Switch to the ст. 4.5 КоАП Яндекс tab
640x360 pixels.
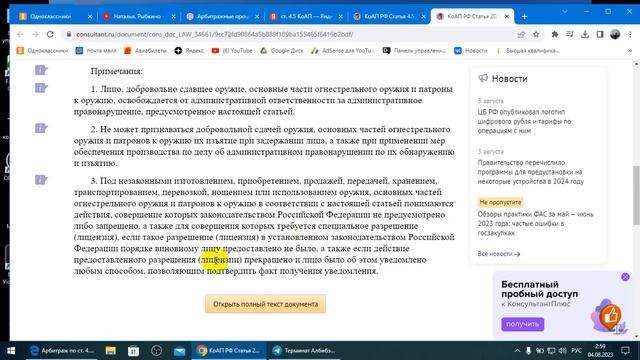click(305, 16)
